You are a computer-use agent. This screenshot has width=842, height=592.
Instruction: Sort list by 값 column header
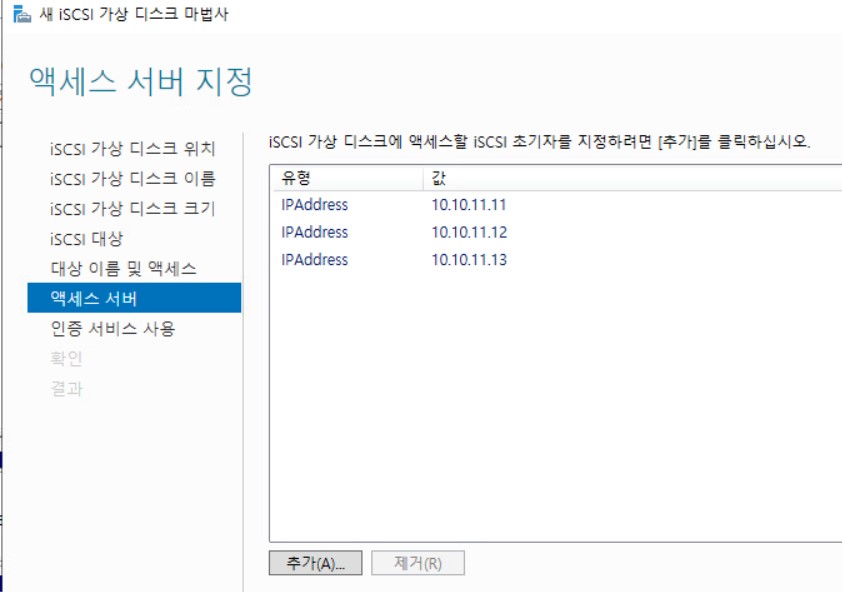[x=633, y=178]
